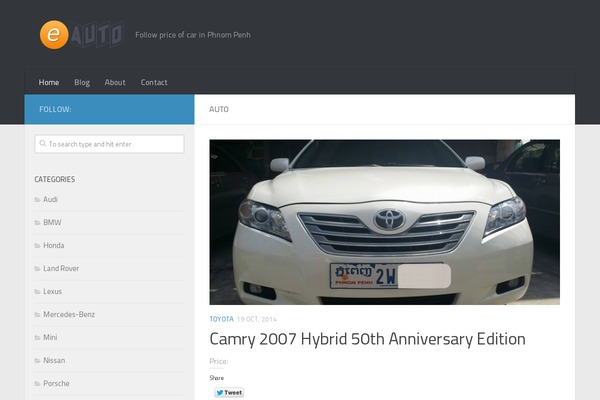The image size is (600, 400).
Task: Click the CATEGORIES heading
Action: [x=55, y=179]
